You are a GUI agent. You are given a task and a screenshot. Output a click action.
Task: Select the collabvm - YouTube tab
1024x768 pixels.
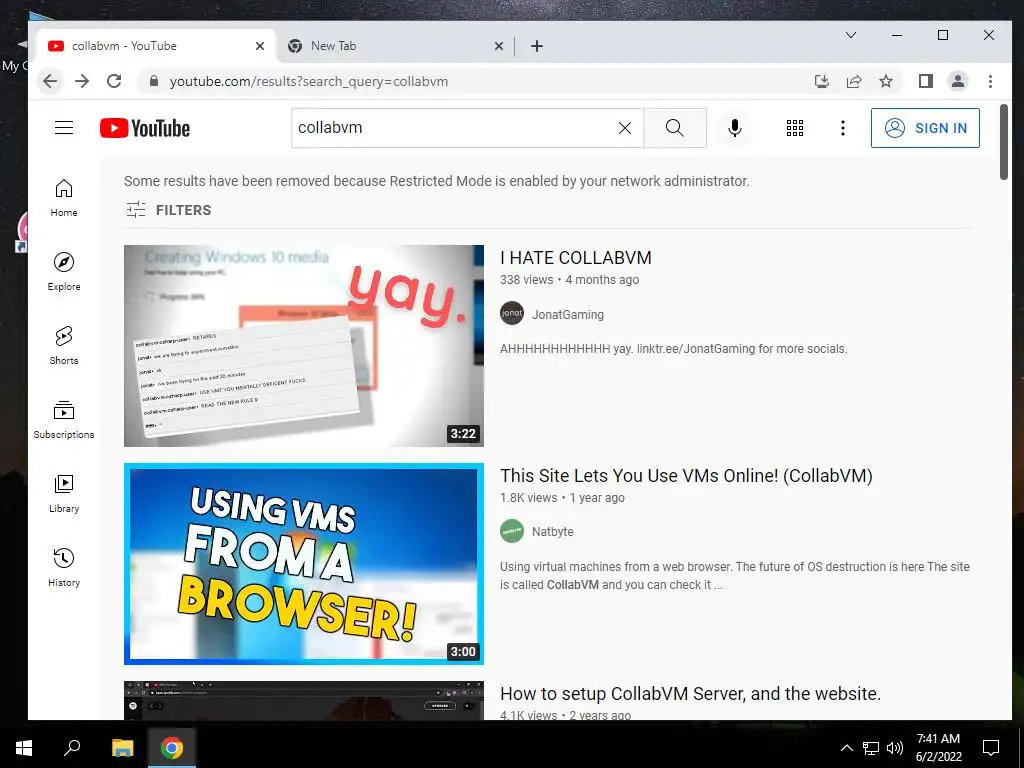[x=155, y=46]
